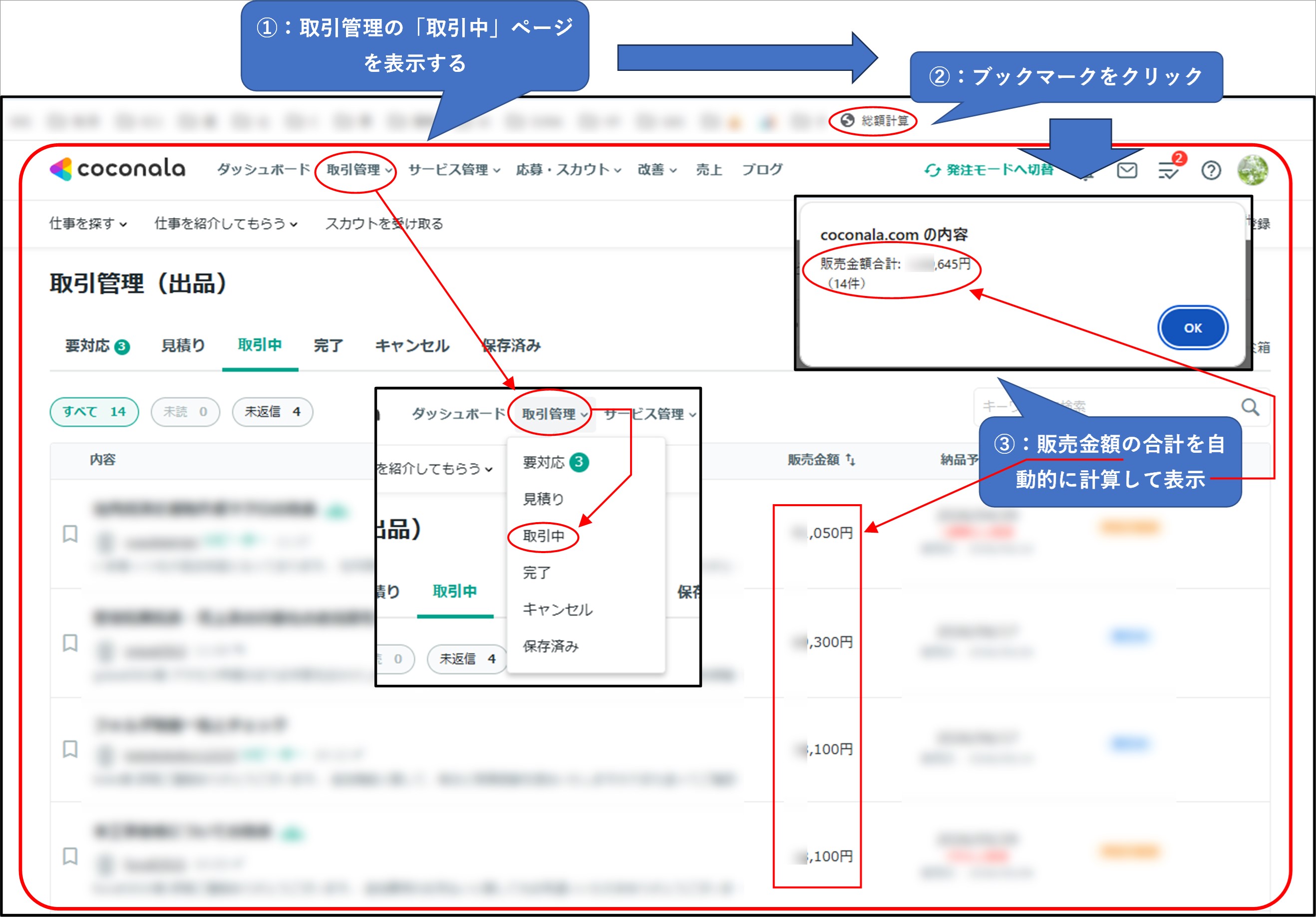Image resolution: width=1316 pixels, height=917 pixels.
Task: Switch to the 保存済み tab
Action: 511,345
